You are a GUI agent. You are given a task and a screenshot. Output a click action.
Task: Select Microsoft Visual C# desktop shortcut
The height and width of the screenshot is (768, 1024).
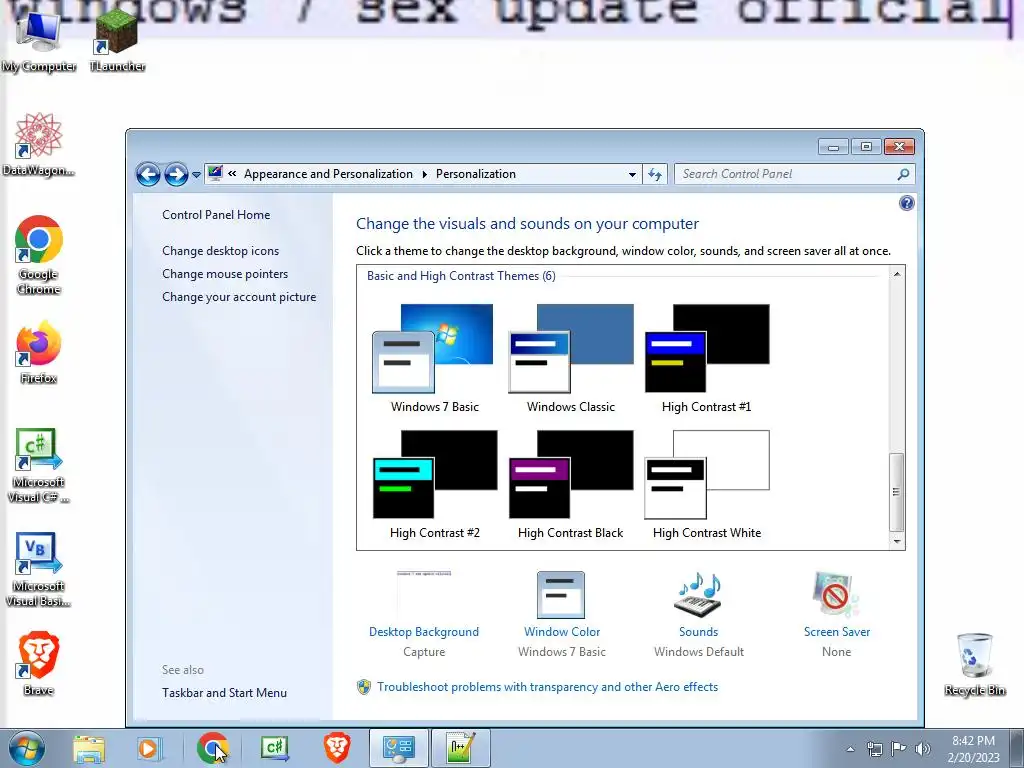point(39,466)
